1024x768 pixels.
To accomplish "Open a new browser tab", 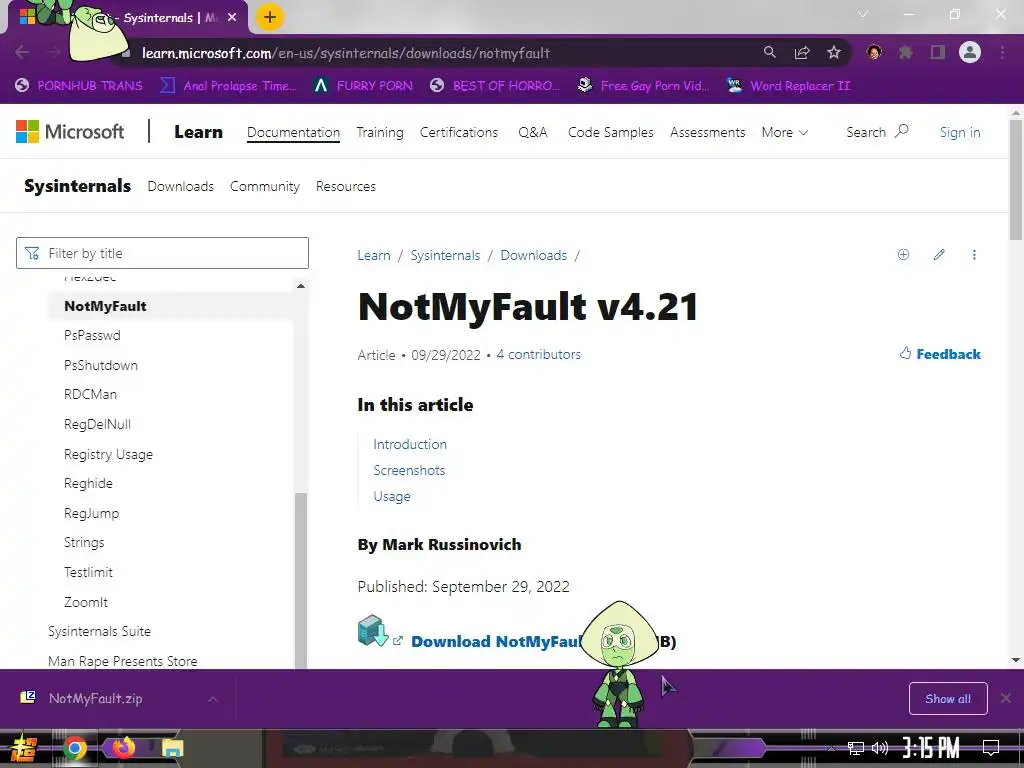I will (270, 18).
